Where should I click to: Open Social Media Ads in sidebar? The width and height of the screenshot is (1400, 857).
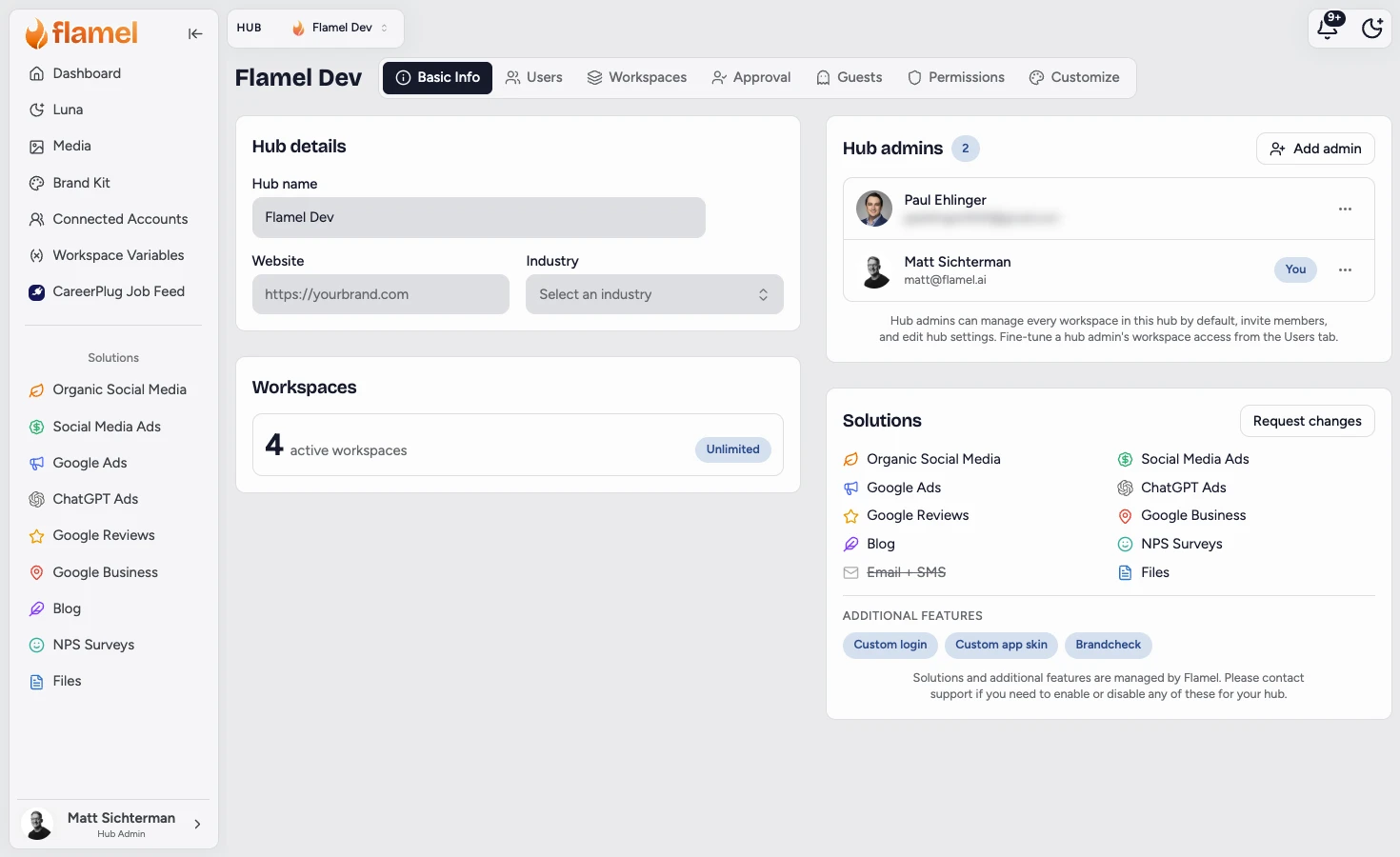(107, 427)
